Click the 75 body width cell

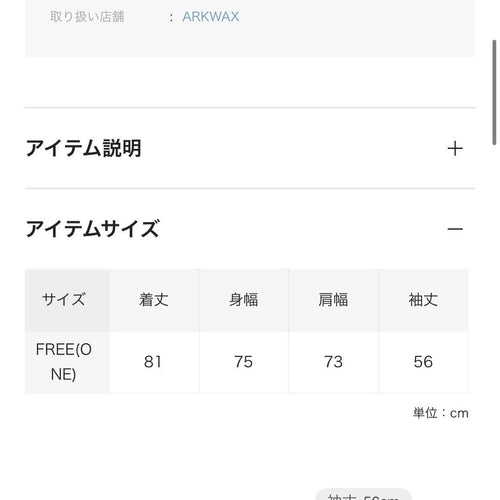[x=244, y=362]
